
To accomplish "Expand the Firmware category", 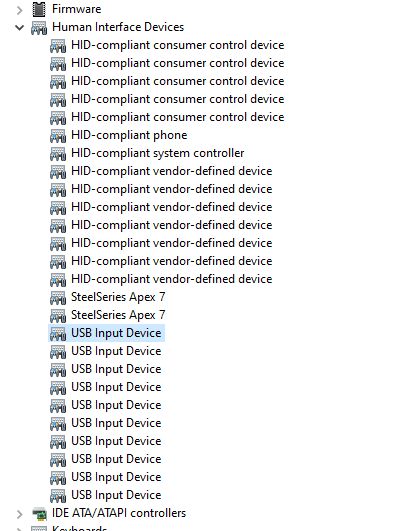I will tap(20, 10).
